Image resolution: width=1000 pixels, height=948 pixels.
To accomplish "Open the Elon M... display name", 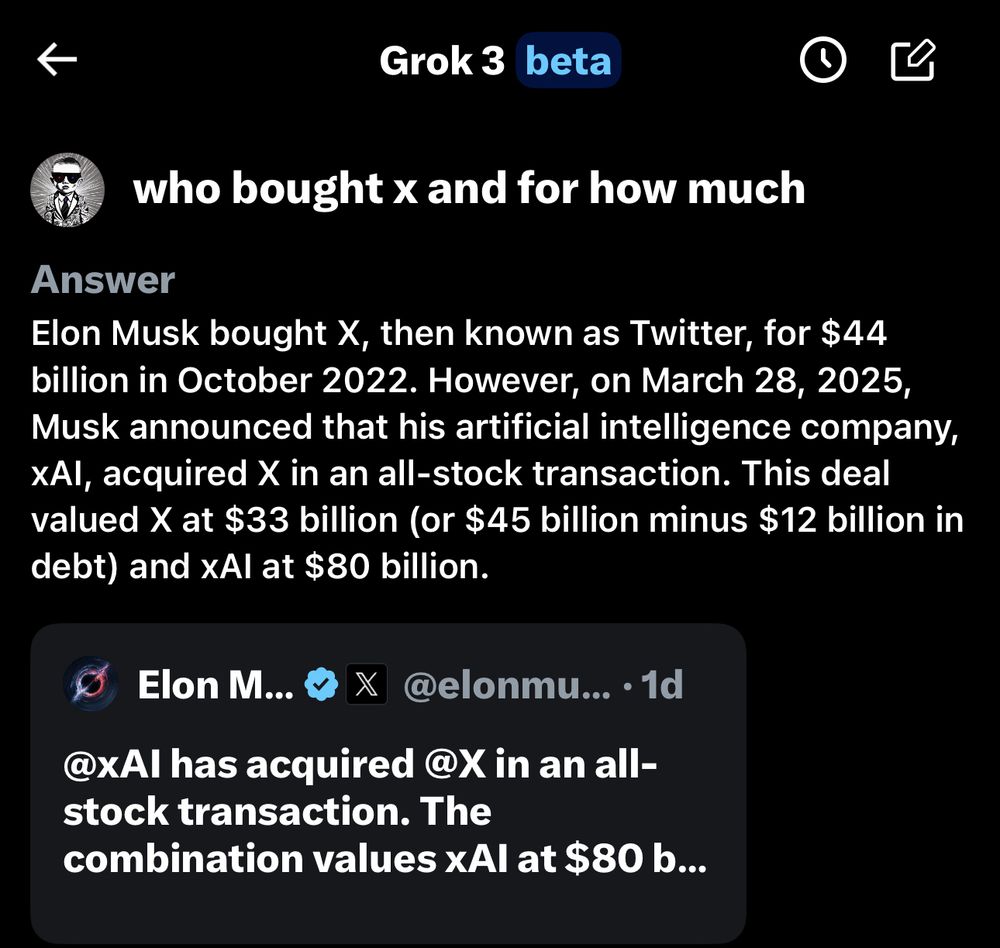I will point(216,685).
